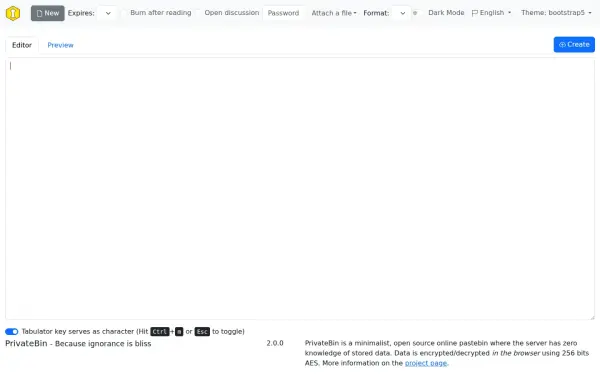The height and width of the screenshot is (375, 600).
Task: Click the blue Create button
Action: [574, 44]
